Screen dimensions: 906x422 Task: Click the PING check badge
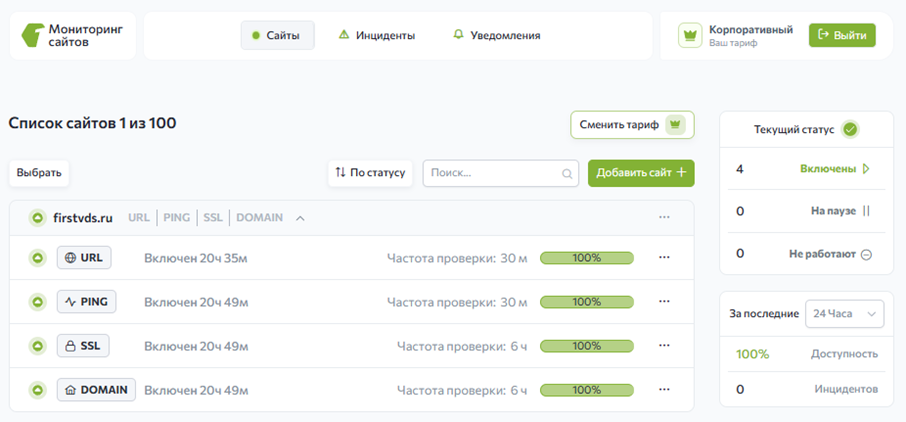87,302
